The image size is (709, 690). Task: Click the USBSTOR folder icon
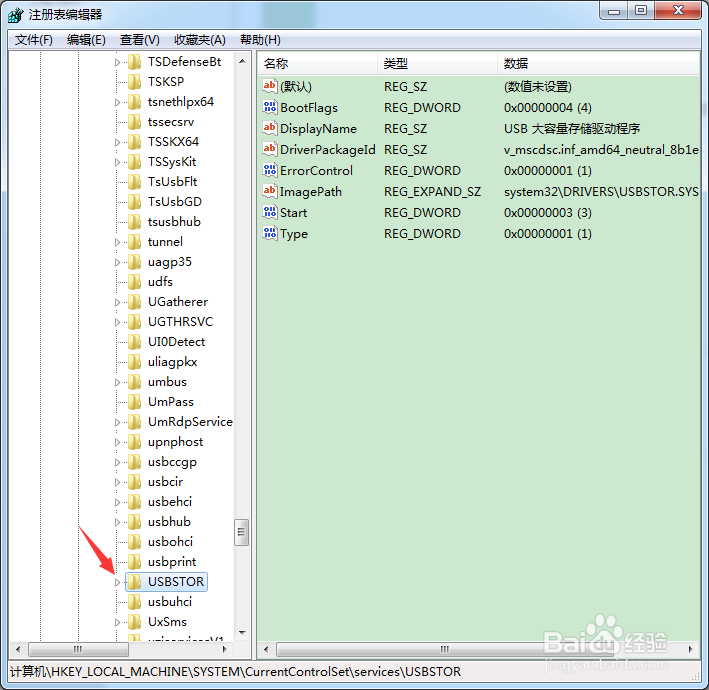pyautogui.click(x=134, y=581)
